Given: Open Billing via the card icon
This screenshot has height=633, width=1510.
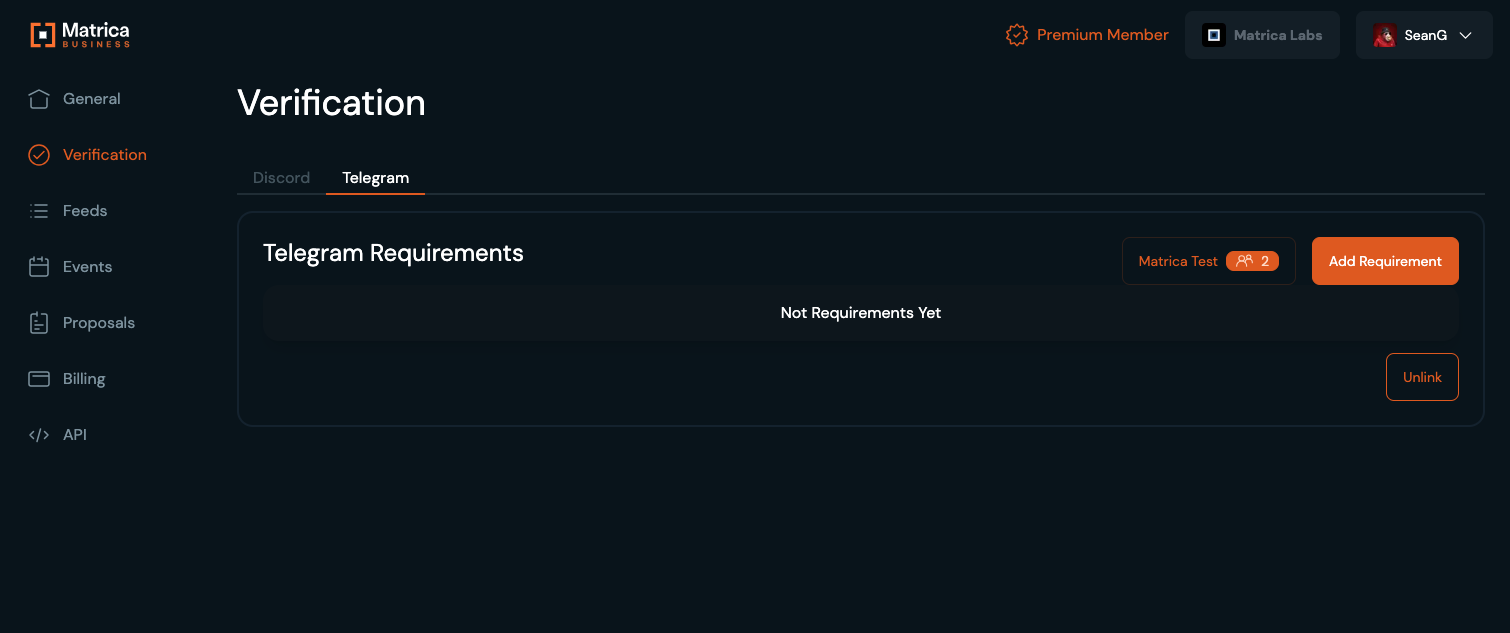Looking at the screenshot, I should 39,379.
